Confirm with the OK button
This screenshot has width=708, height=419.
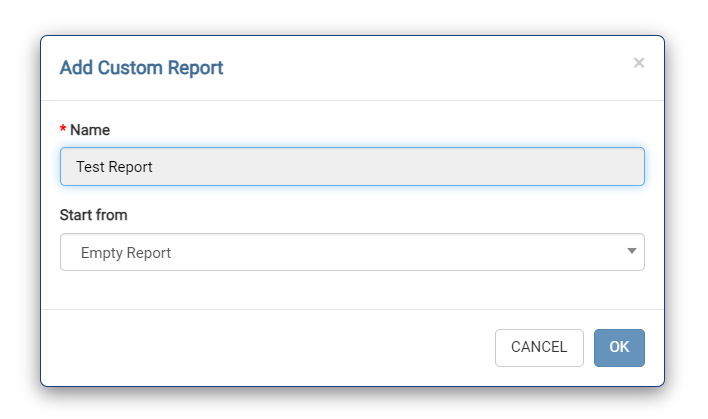point(619,348)
